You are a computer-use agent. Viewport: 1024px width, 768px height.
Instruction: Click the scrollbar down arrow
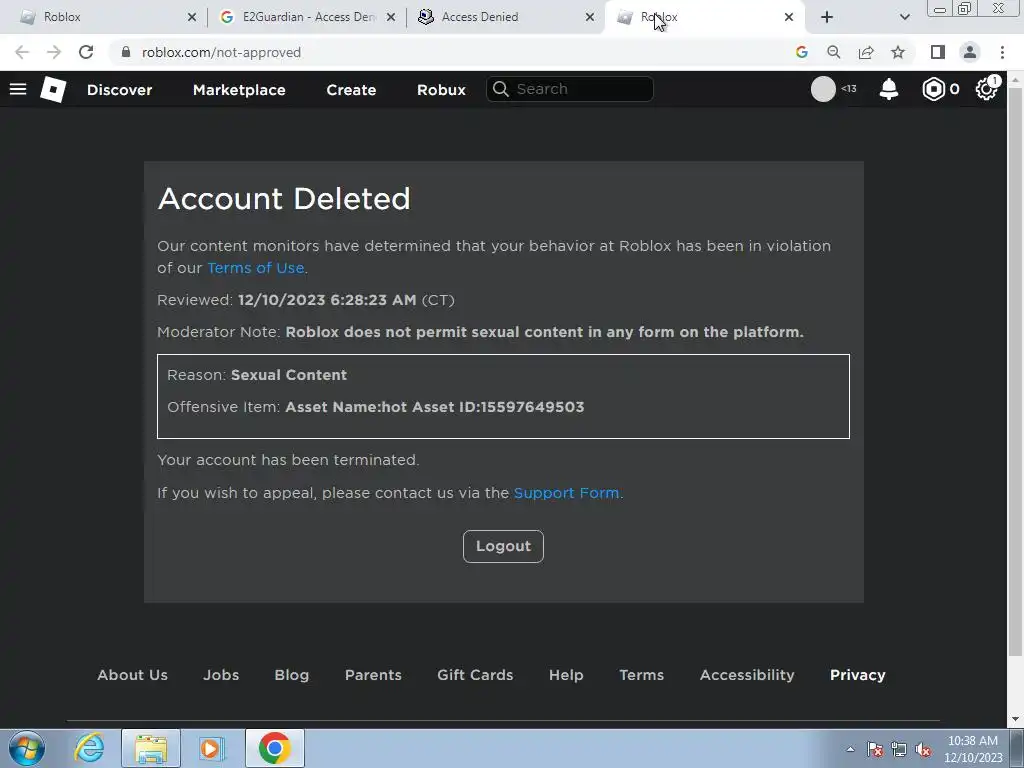click(1015, 719)
